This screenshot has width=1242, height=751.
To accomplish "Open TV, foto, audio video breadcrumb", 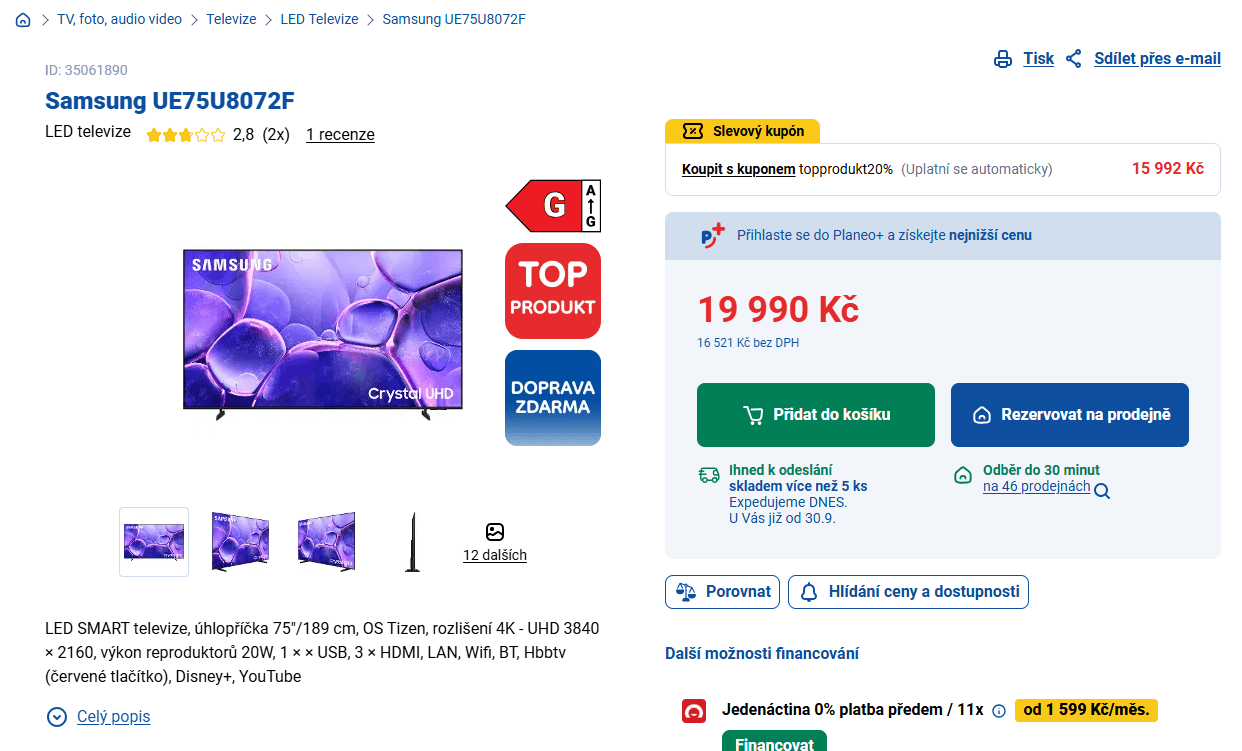I will coord(120,20).
